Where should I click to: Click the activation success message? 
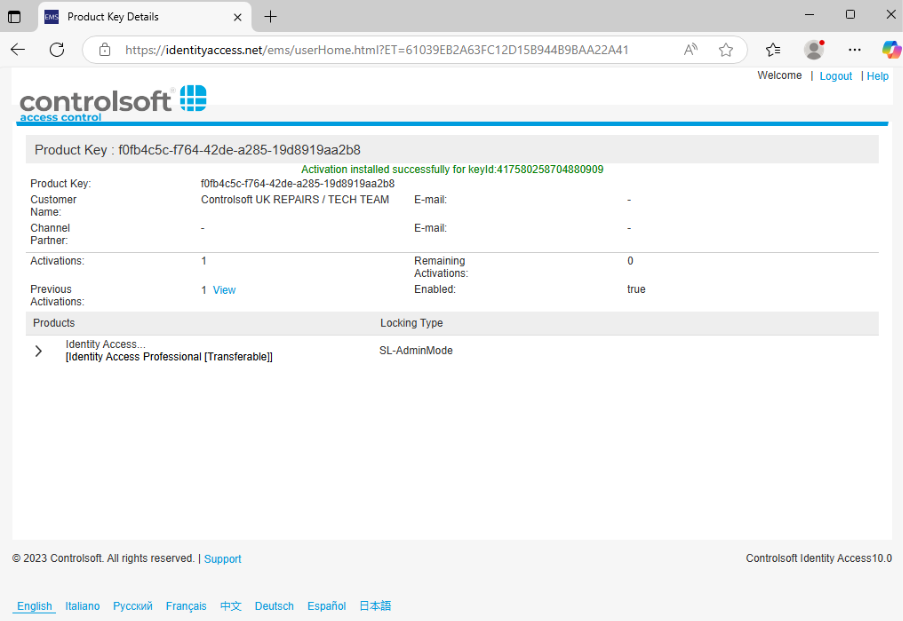point(452,169)
